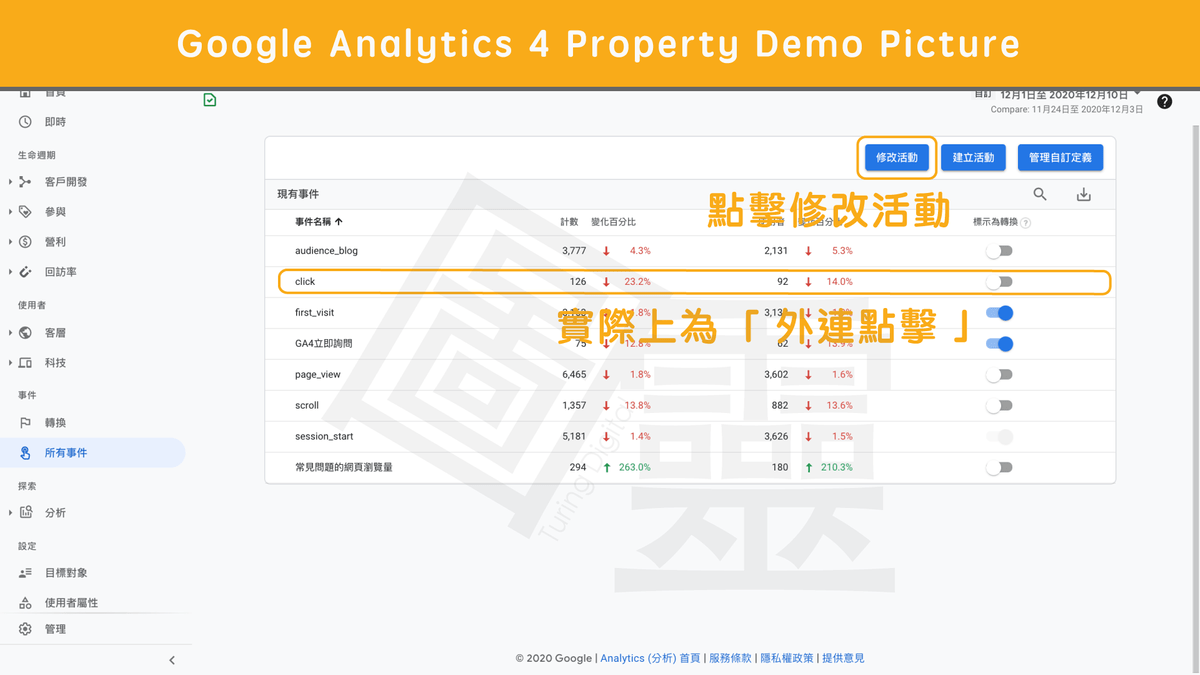Toggle conversion switch for session_start
1200x675 pixels.
[999, 437]
